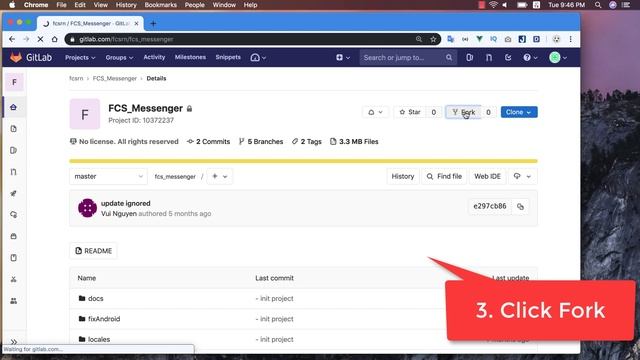Open Snippets scissors icon in sidebar
The width and height of the screenshot is (640, 360).
point(13,280)
